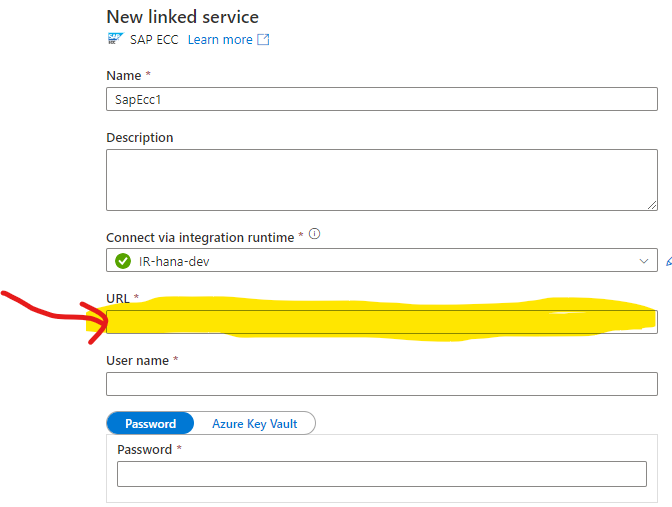Click the external link icon beside Learn more

[x=264, y=40]
